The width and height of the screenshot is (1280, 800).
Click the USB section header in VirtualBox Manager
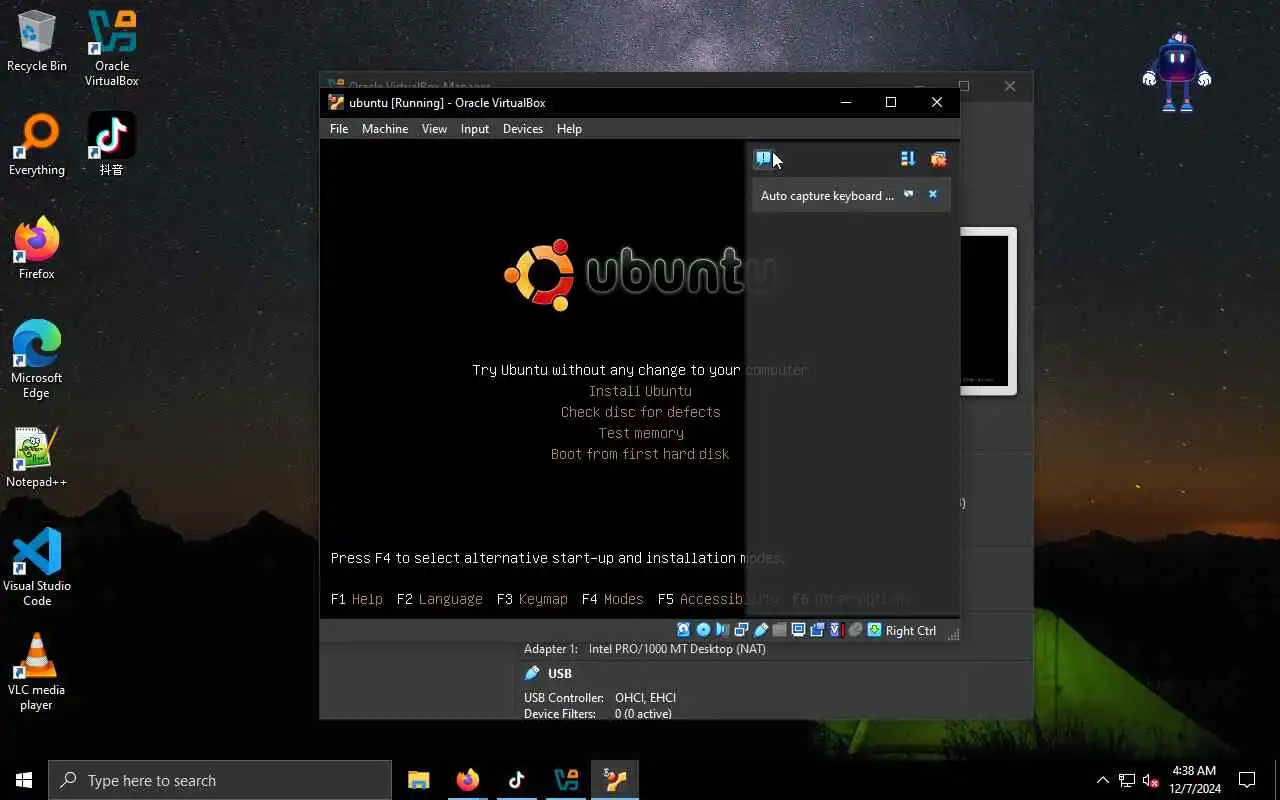(x=560, y=673)
